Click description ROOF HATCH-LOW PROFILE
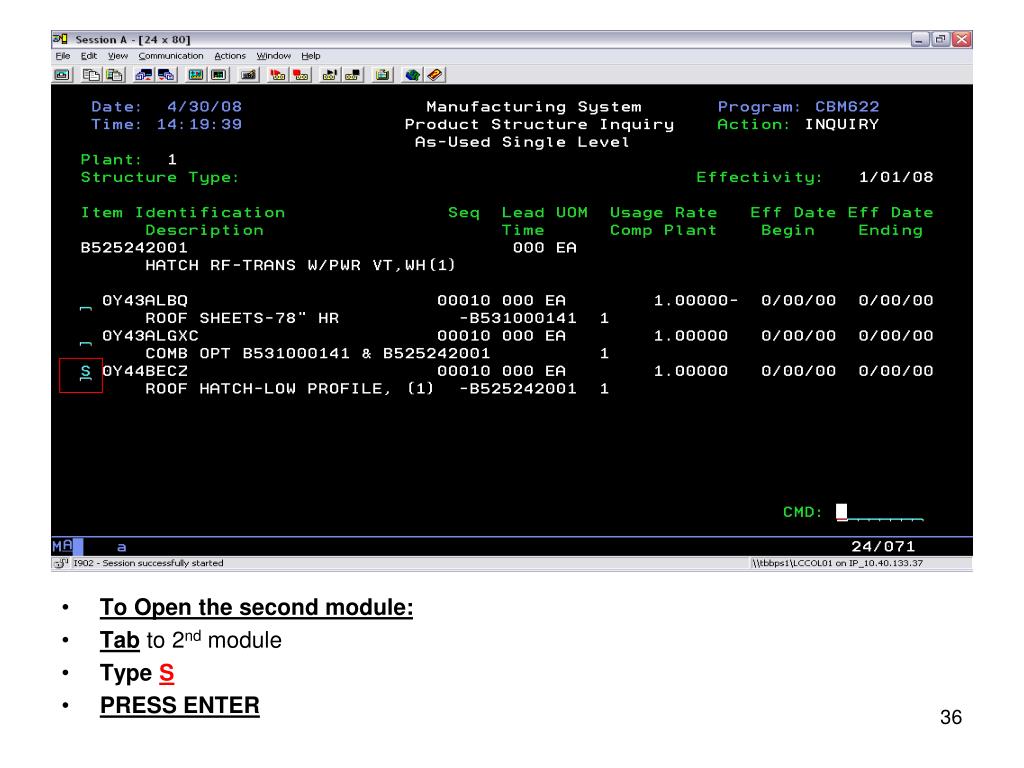The image size is (1024, 768). click(268, 389)
